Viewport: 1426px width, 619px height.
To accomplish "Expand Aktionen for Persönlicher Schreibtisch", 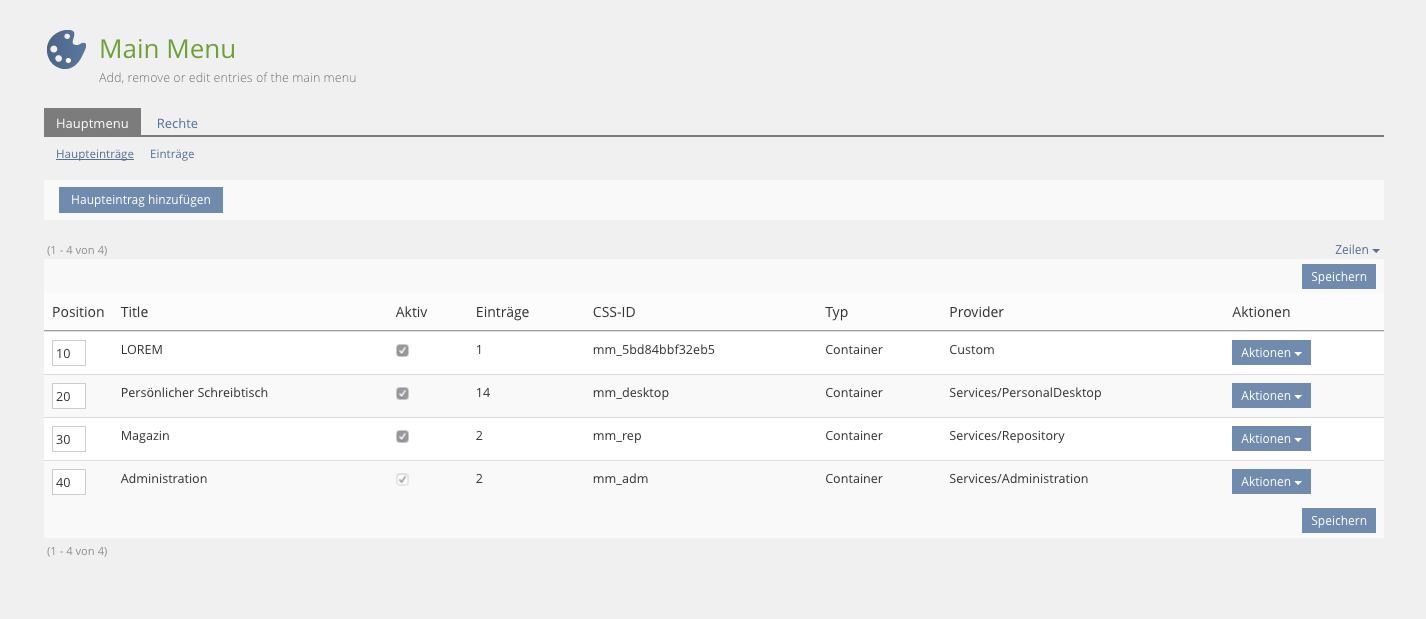I will pyautogui.click(x=1270, y=396).
